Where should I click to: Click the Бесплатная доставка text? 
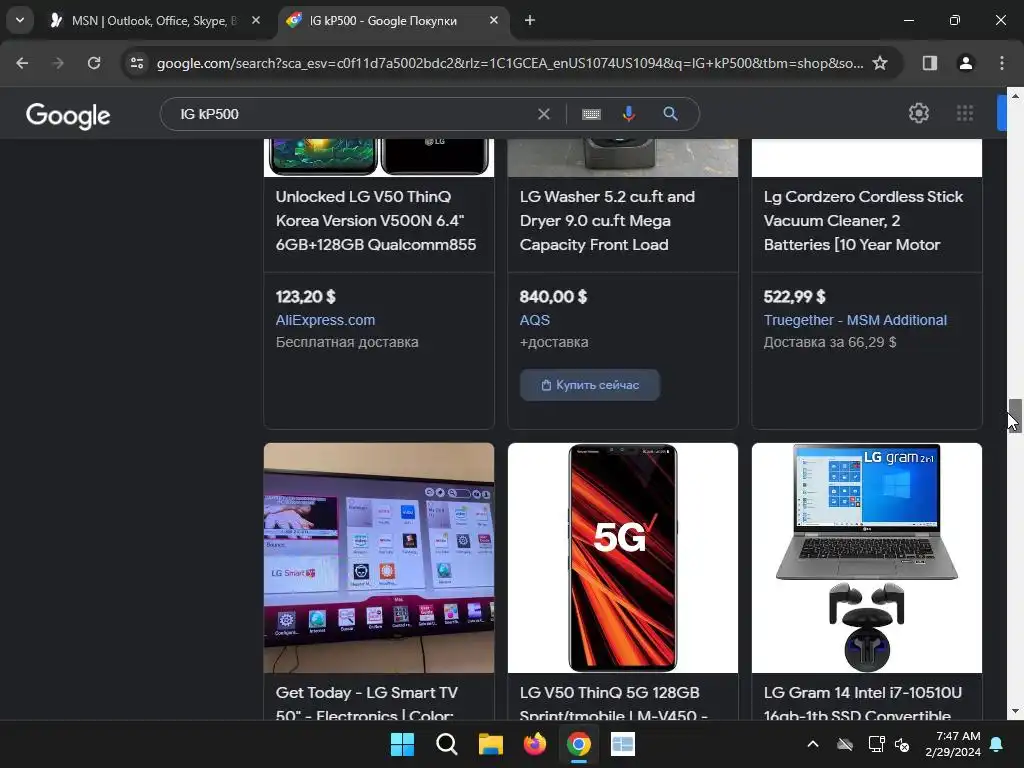pyautogui.click(x=347, y=342)
